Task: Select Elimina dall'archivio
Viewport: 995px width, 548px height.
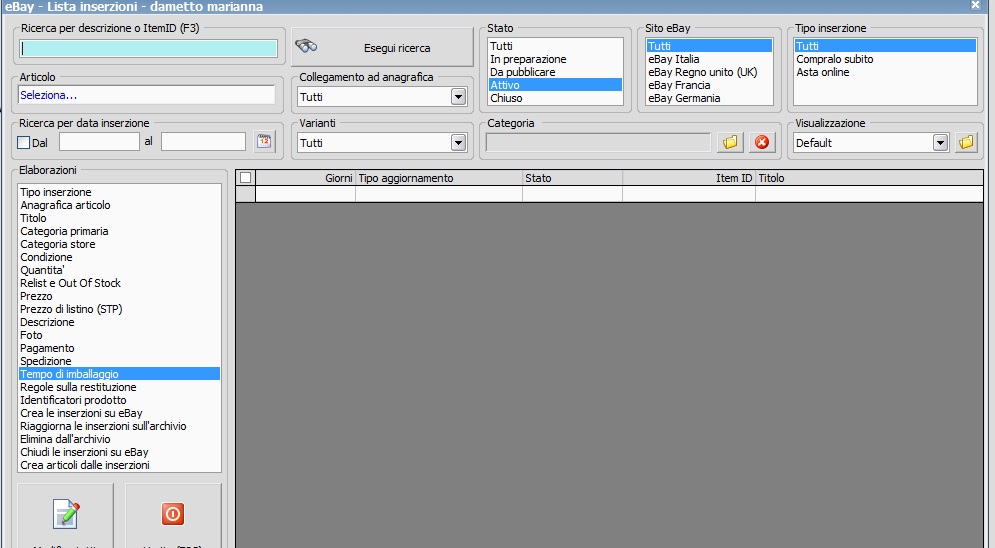Action: 119,439
